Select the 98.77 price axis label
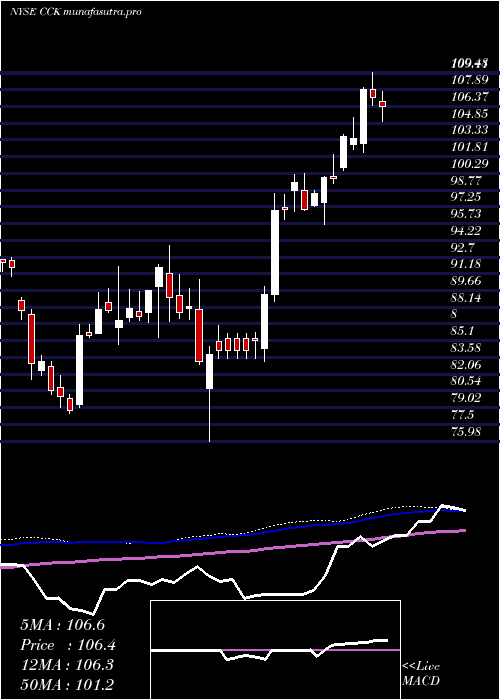 (464, 180)
